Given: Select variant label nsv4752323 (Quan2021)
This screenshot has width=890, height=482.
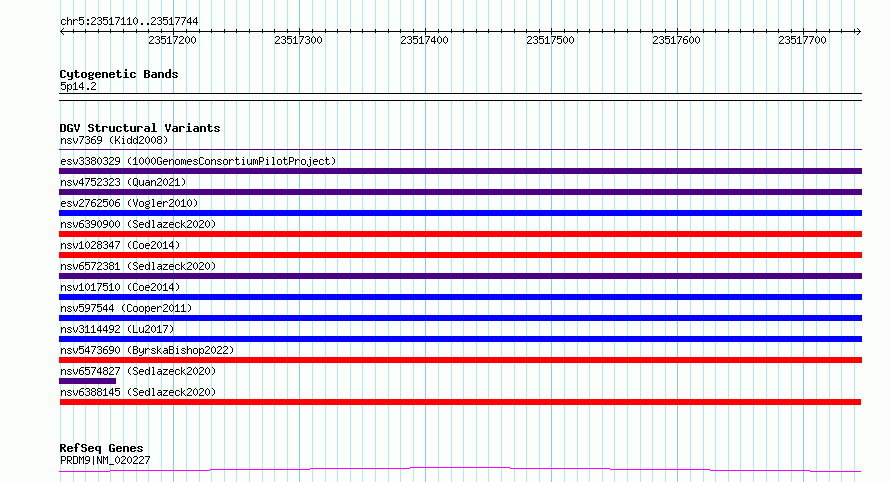Looking at the screenshot, I should [x=123, y=182].
